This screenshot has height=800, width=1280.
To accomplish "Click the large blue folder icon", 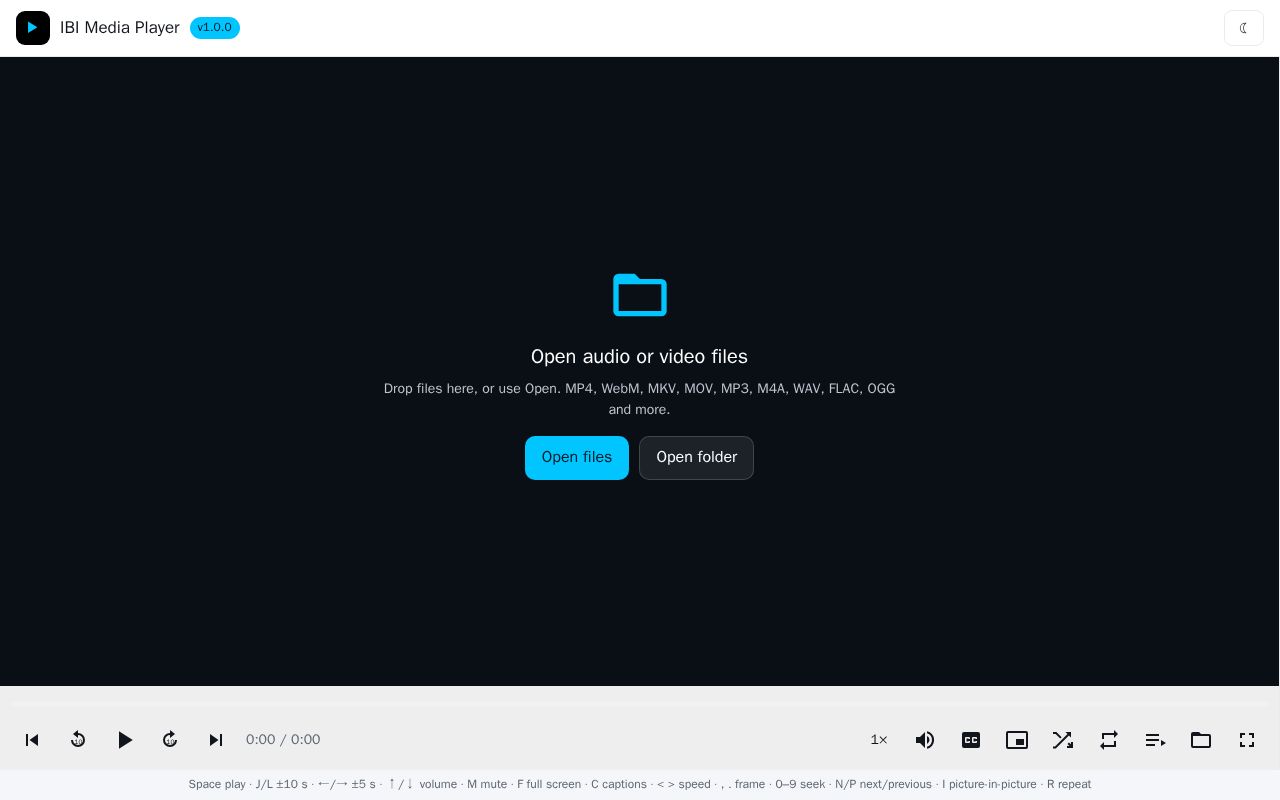I will [x=640, y=295].
